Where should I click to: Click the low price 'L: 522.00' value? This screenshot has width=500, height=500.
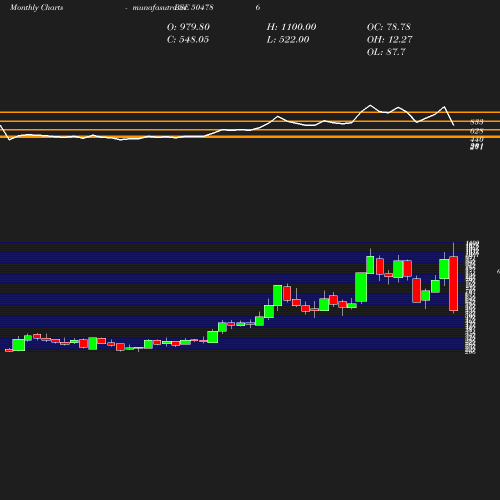[288, 40]
